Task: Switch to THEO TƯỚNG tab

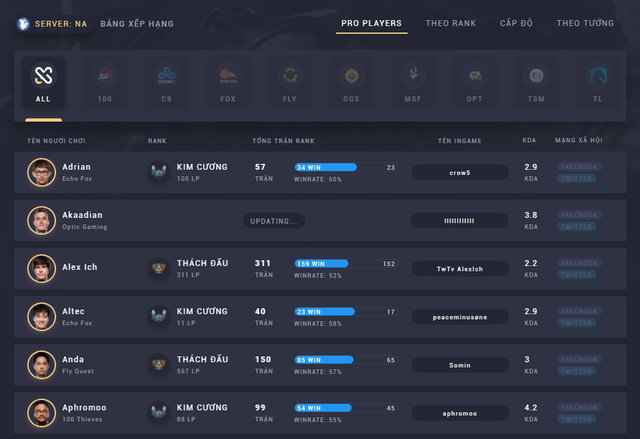Action: 585,23
